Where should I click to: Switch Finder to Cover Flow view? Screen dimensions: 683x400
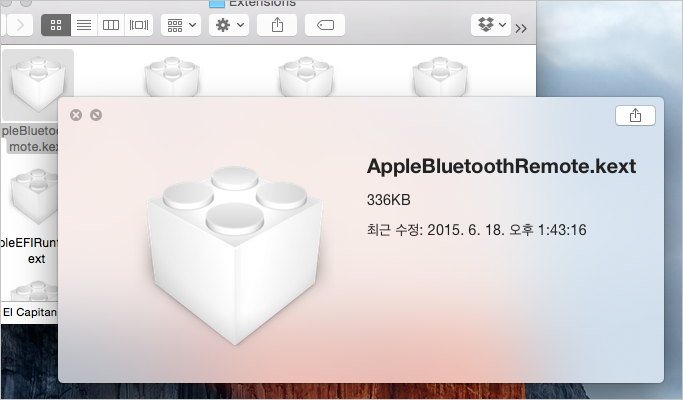click(x=139, y=25)
